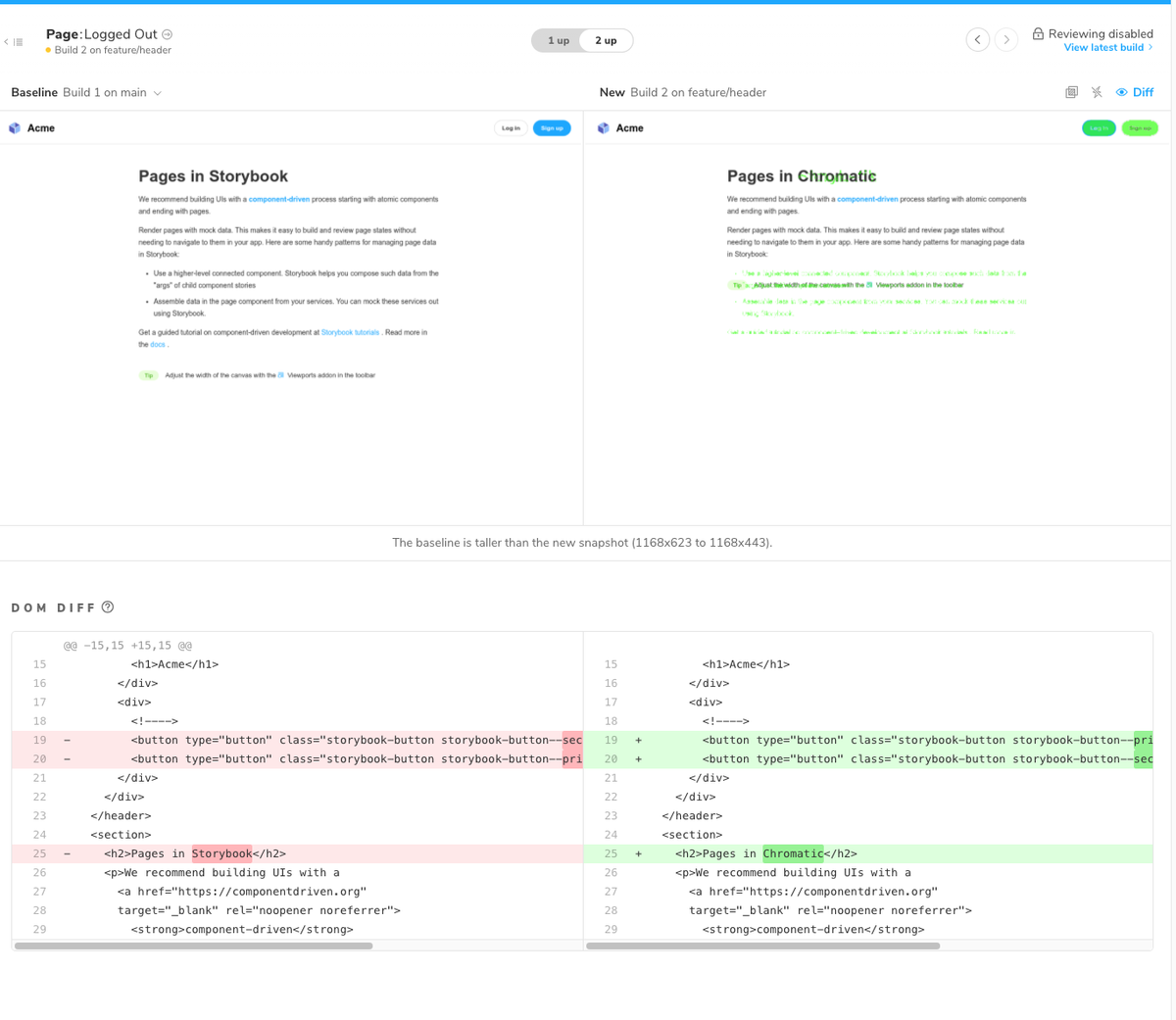1176x1020 pixels.
Task: Click green Sign up button in new snapshot
Action: click(x=1140, y=128)
